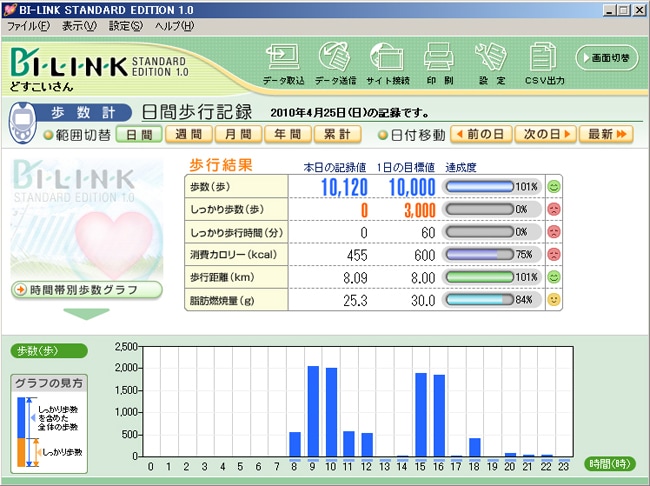650x486 pixels.
Task: Click the グラフの見方 legend panel
Action: point(49,424)
